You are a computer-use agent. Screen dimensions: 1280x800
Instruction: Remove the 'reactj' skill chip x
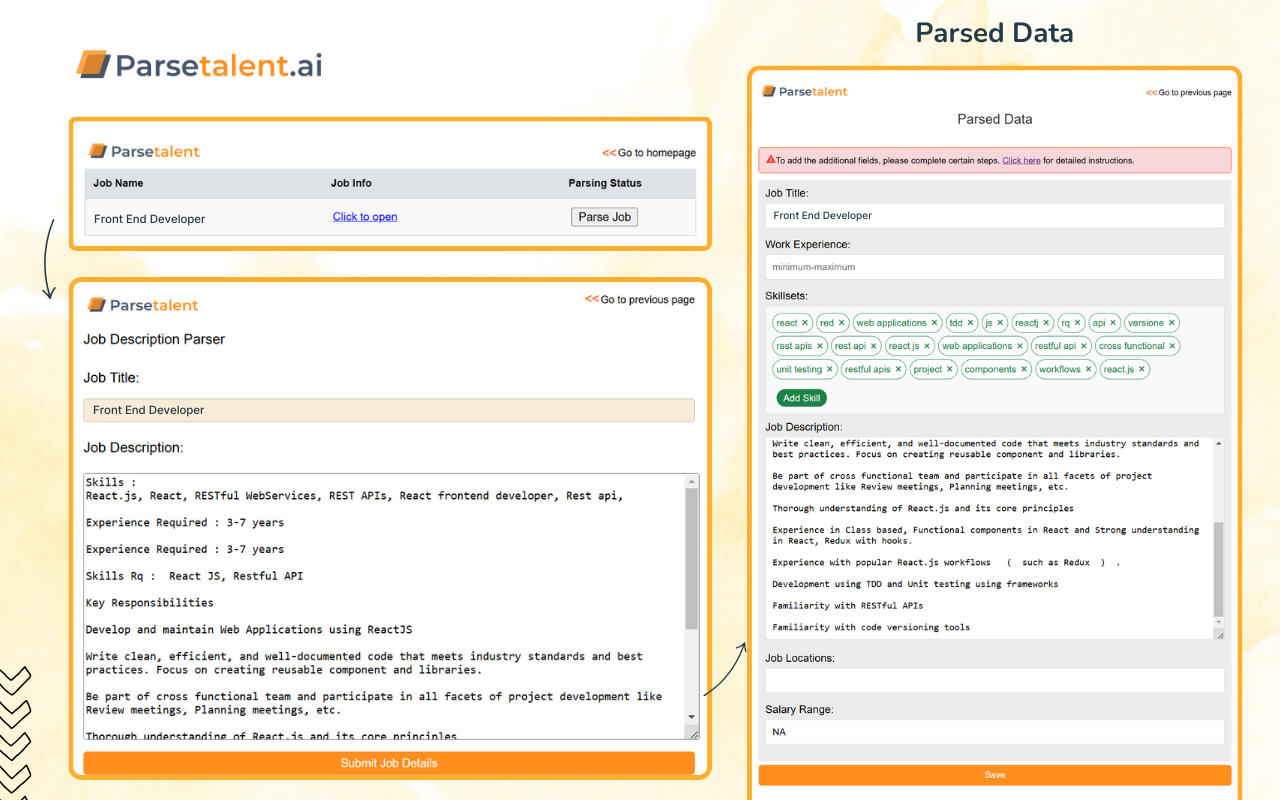(1047, 323)
